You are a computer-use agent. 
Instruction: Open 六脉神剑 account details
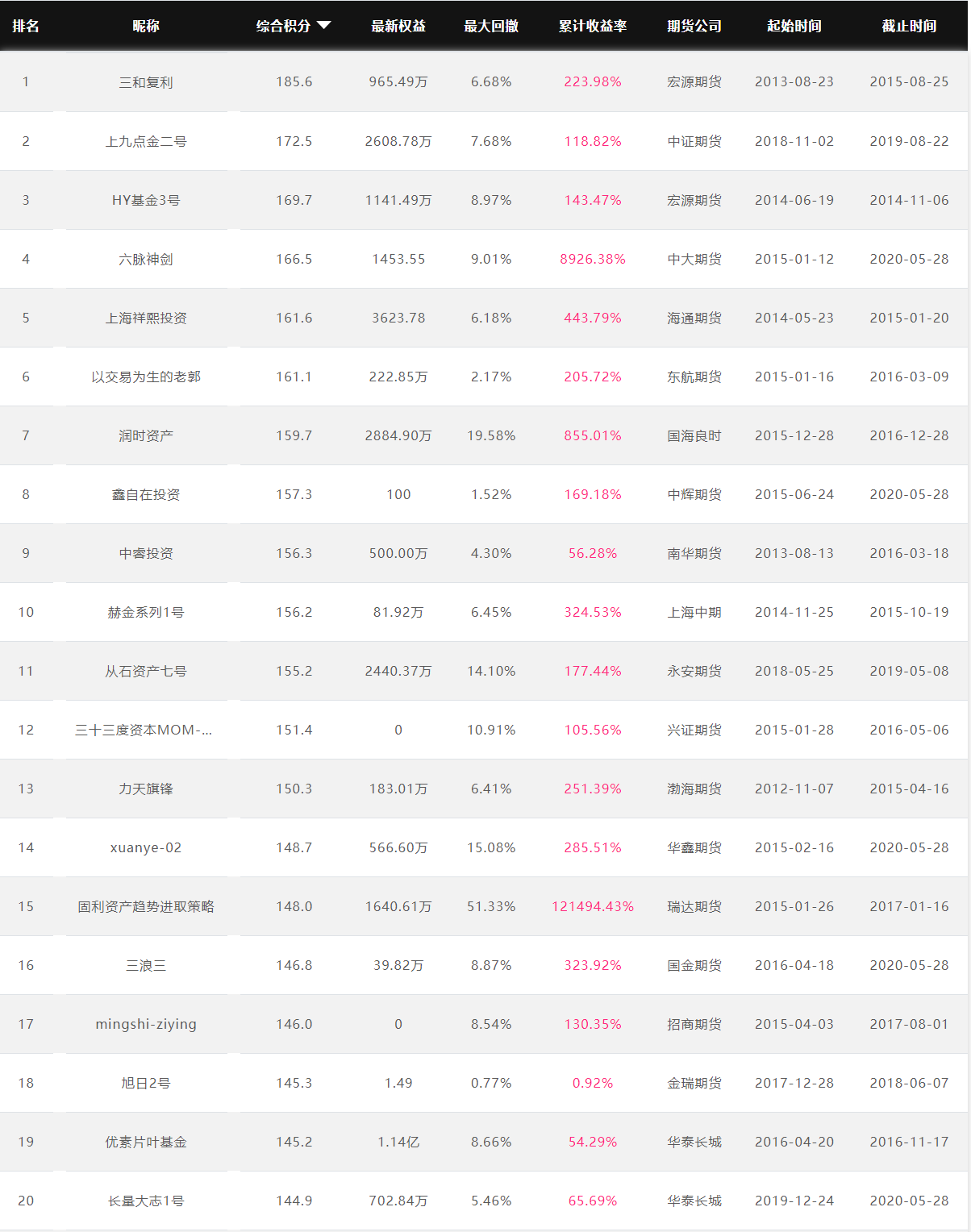click(x=146, y=259)
